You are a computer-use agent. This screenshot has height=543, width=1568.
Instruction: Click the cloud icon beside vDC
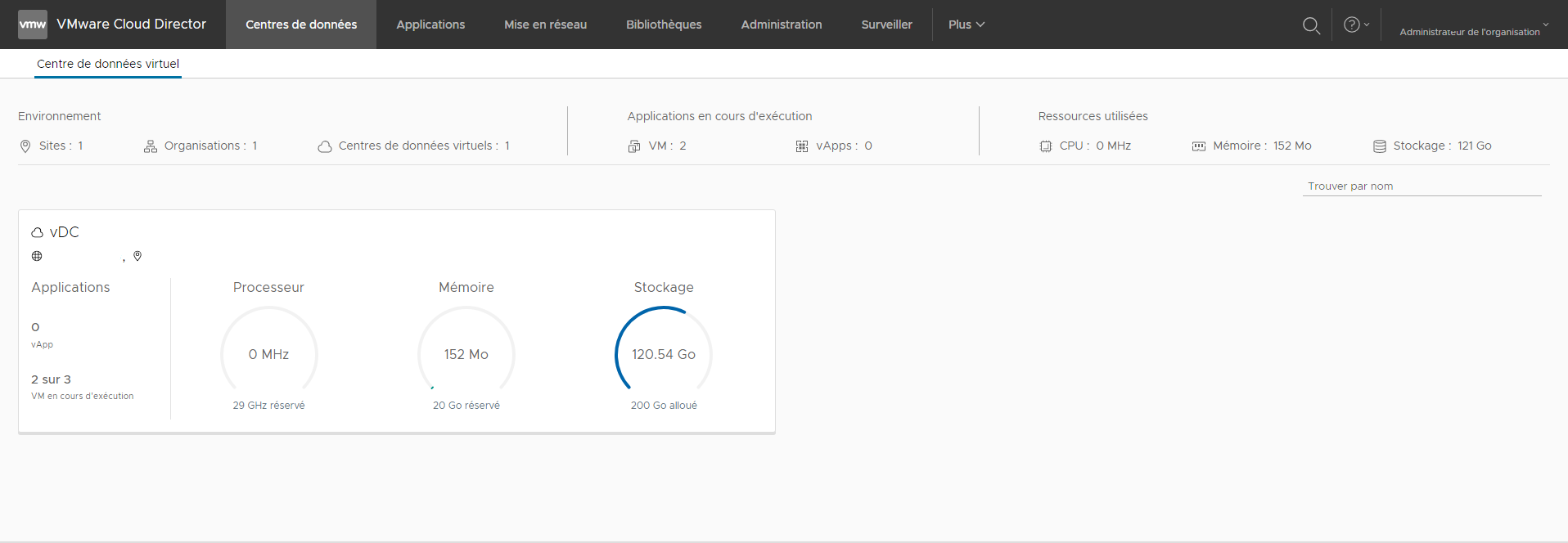click(x=38, y=233)
